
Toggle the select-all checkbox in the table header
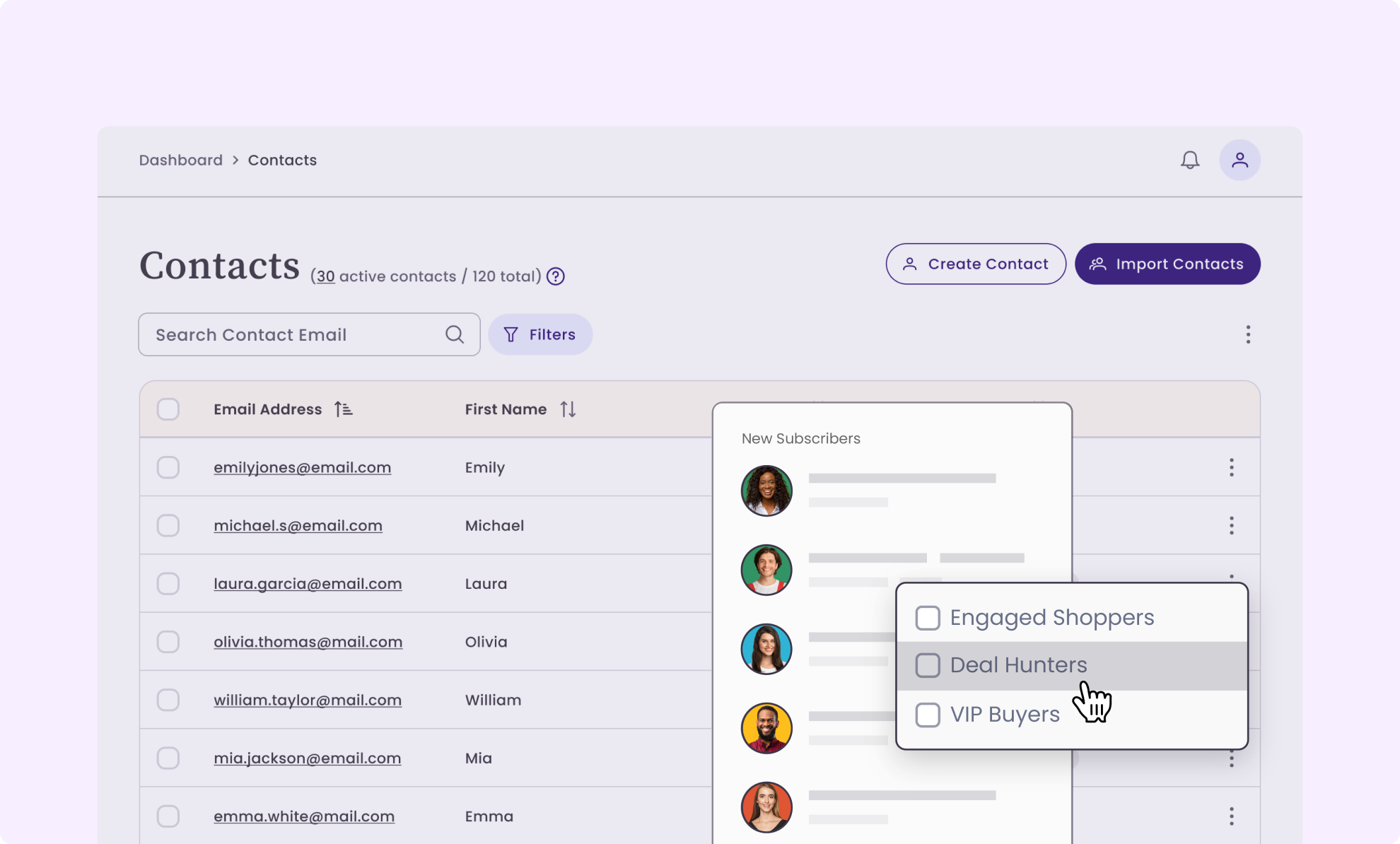point(168,409)
